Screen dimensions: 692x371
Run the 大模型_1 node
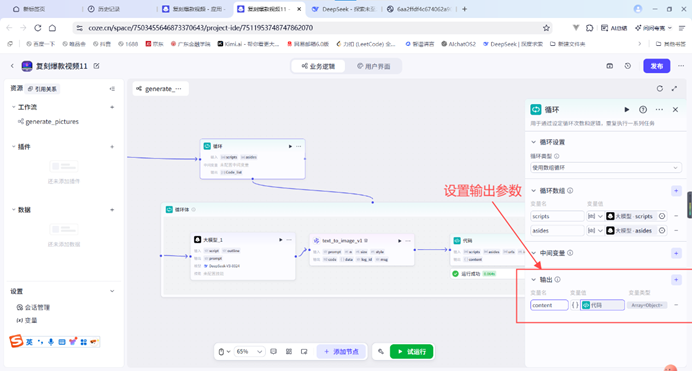[x=280, y=240]
